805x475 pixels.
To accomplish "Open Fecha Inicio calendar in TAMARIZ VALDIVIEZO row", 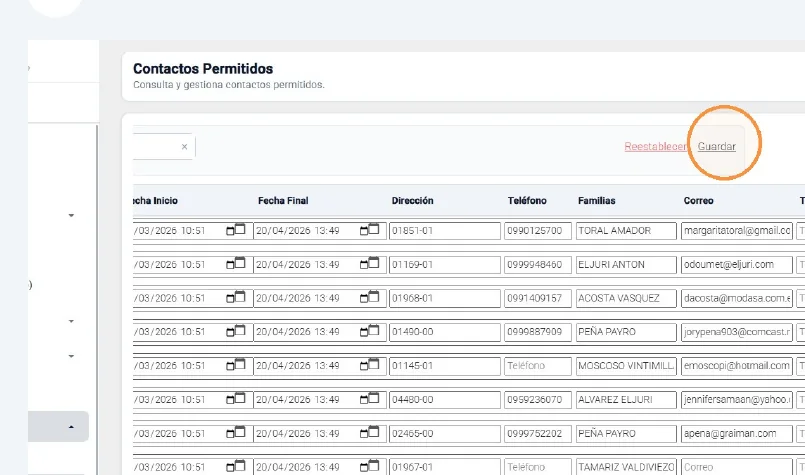I will coord(236,466).
